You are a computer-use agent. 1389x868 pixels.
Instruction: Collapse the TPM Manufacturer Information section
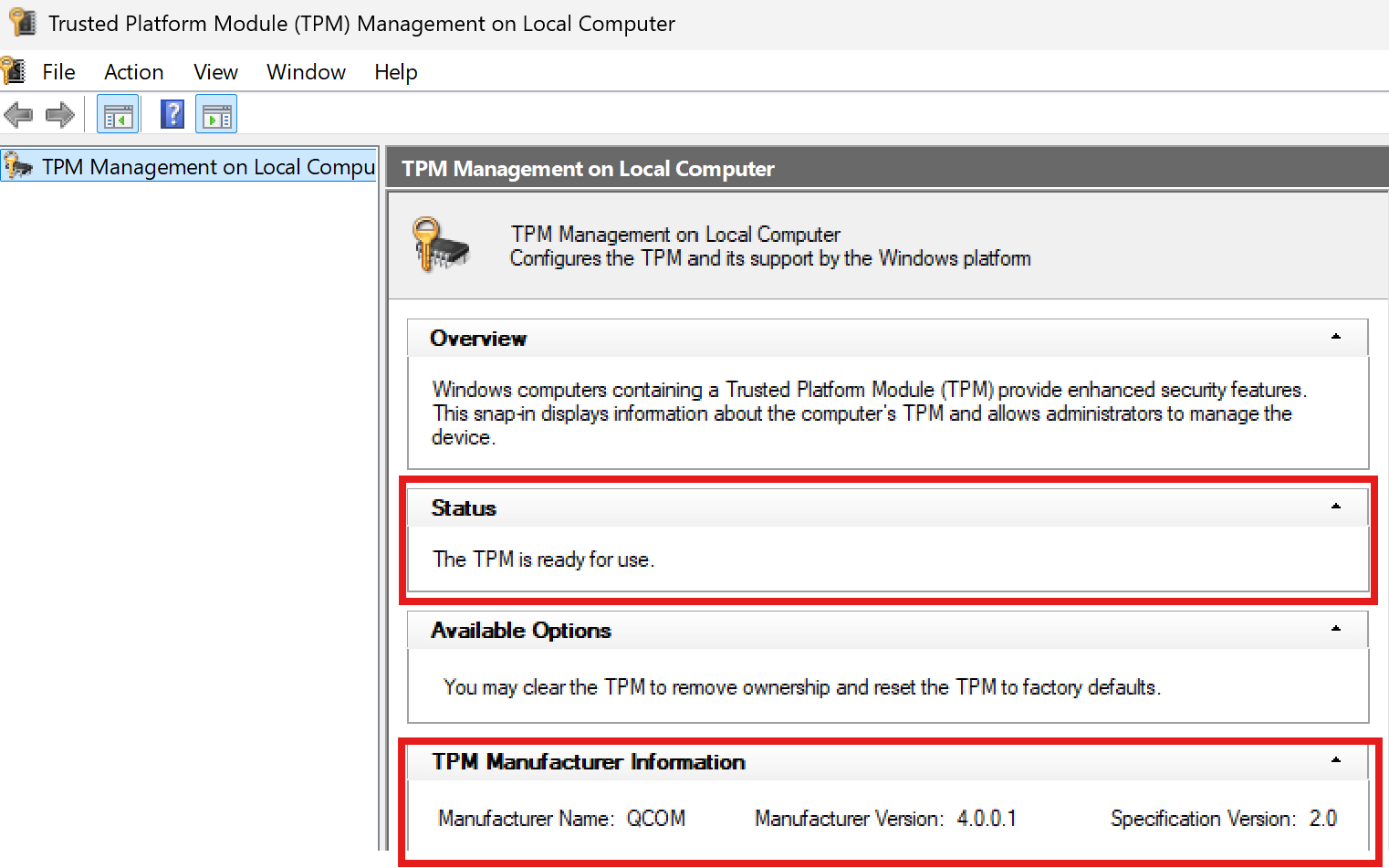coord(1336,760)
